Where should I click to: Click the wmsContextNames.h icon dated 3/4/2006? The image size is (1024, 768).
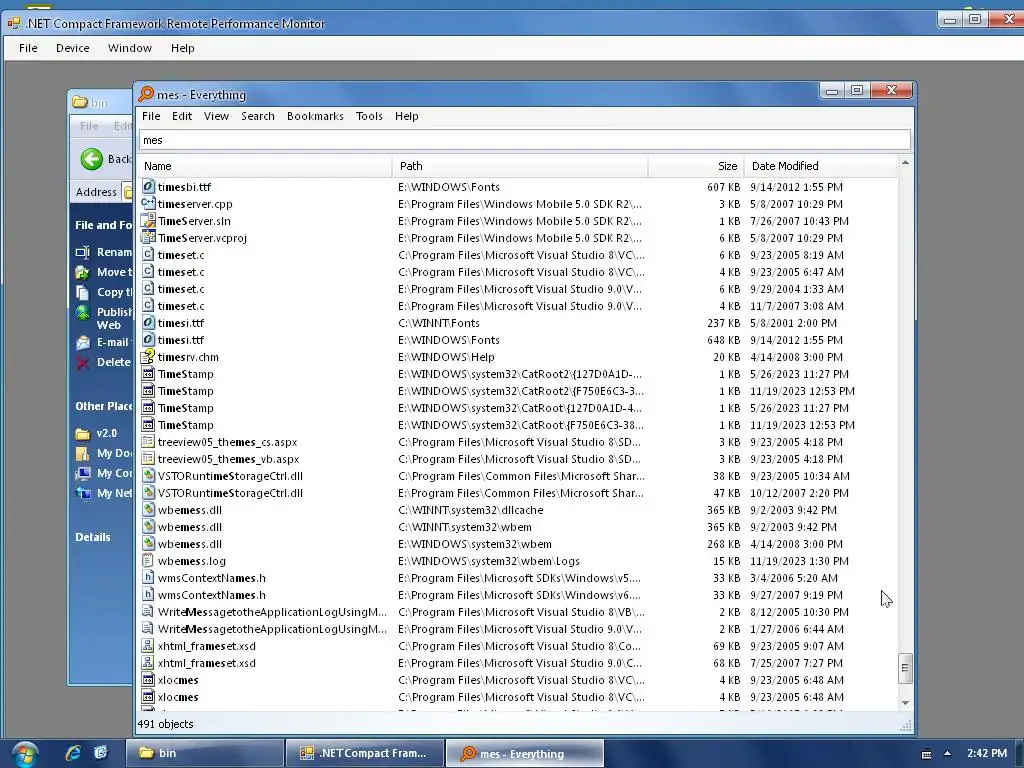148,577
